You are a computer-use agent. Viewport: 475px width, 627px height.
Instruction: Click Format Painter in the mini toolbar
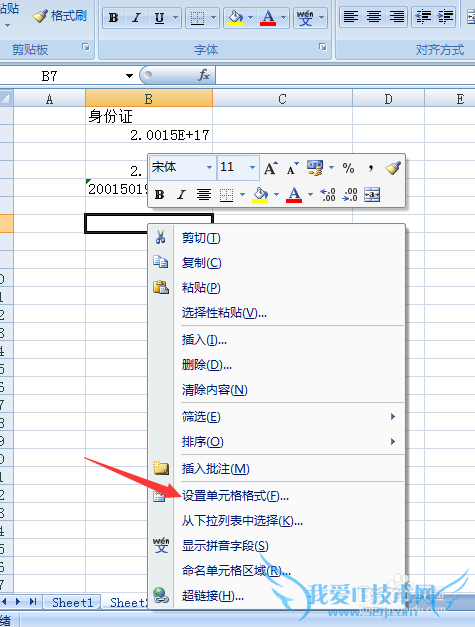(393, 168)
